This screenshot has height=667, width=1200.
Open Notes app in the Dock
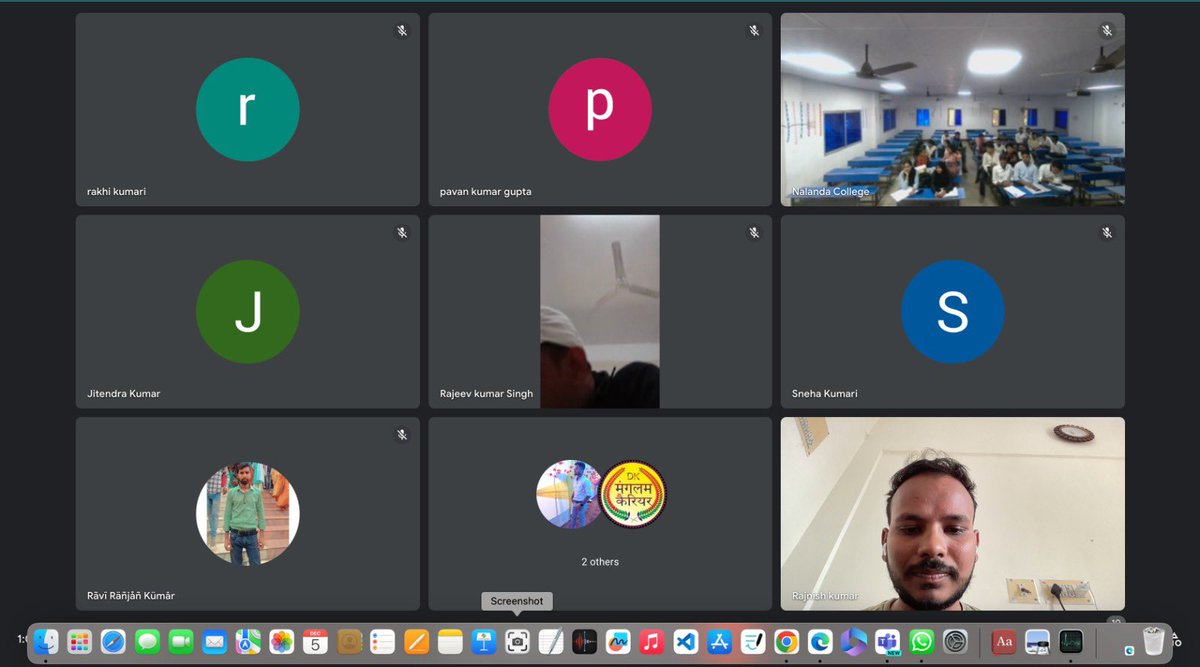pyautogui.click(x=450, y=641)
